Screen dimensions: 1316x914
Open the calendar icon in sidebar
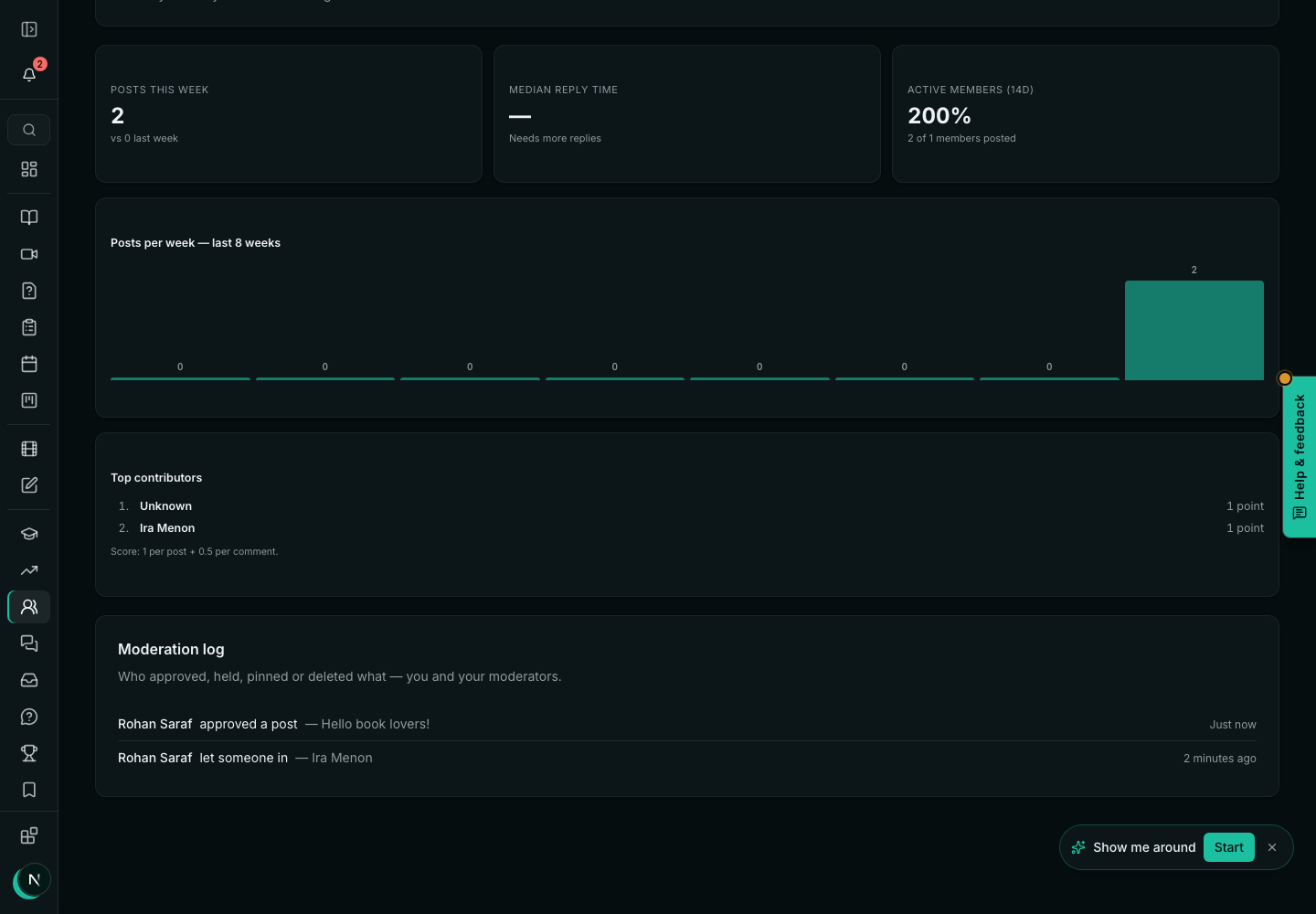click(29, 364)
